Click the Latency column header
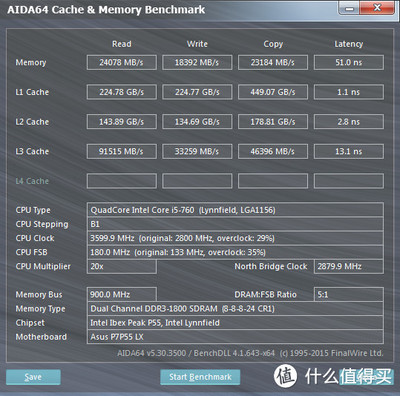 click(x=349, y=44)
